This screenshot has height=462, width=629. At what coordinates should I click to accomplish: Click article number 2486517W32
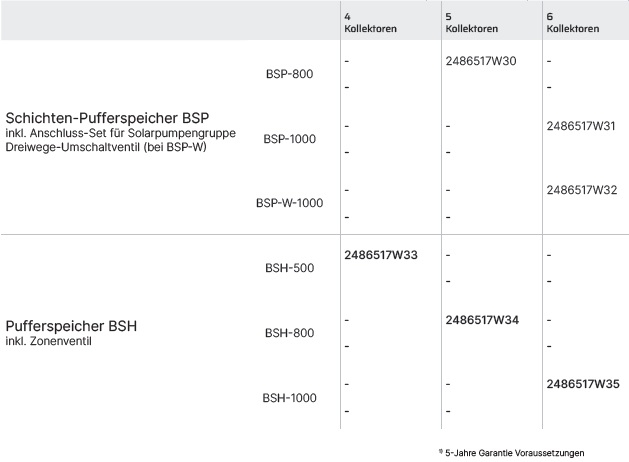pyautogui.click(x=581, y=190)
